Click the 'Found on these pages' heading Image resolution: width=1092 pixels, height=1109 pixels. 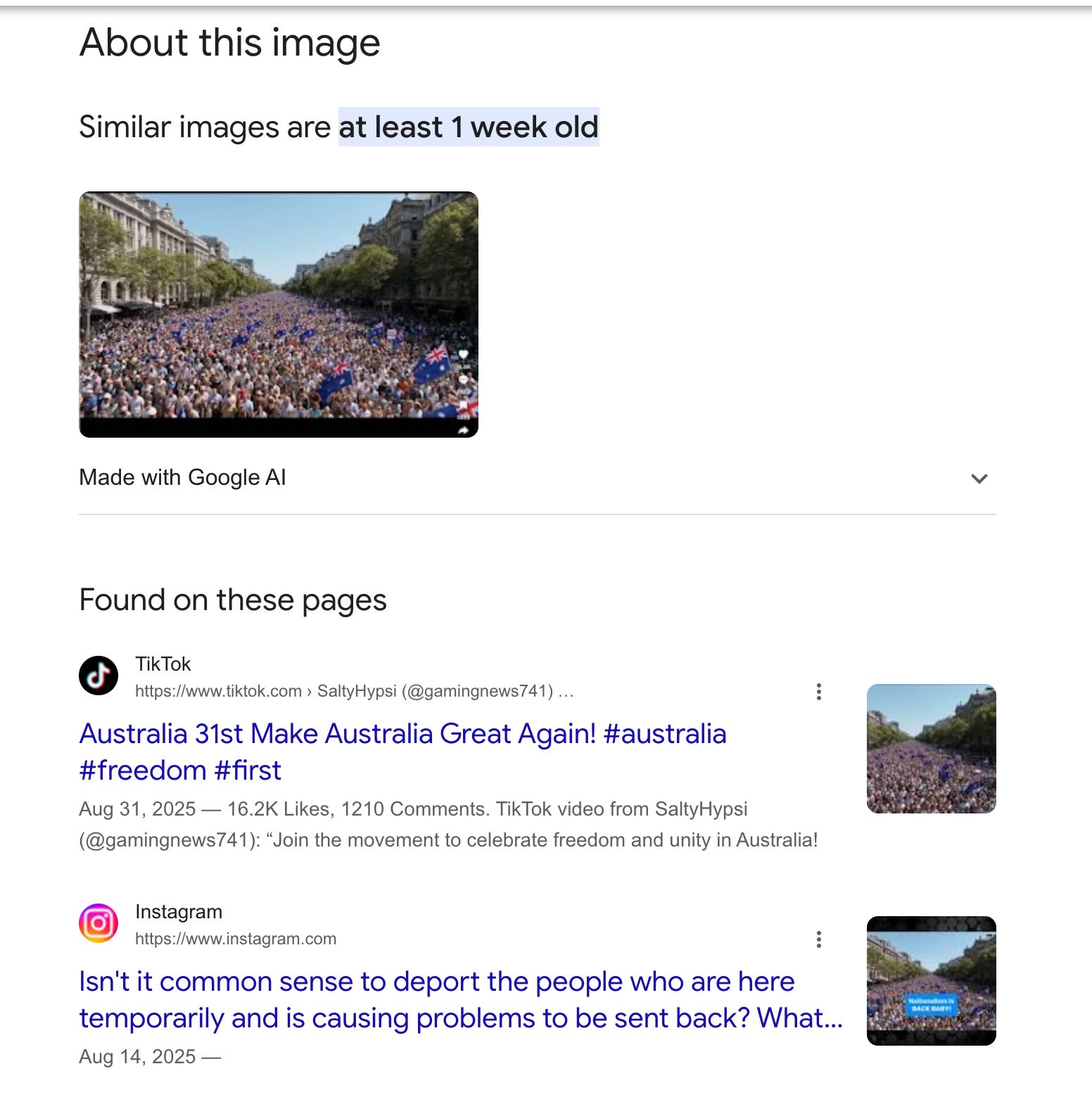click(233, 600)
